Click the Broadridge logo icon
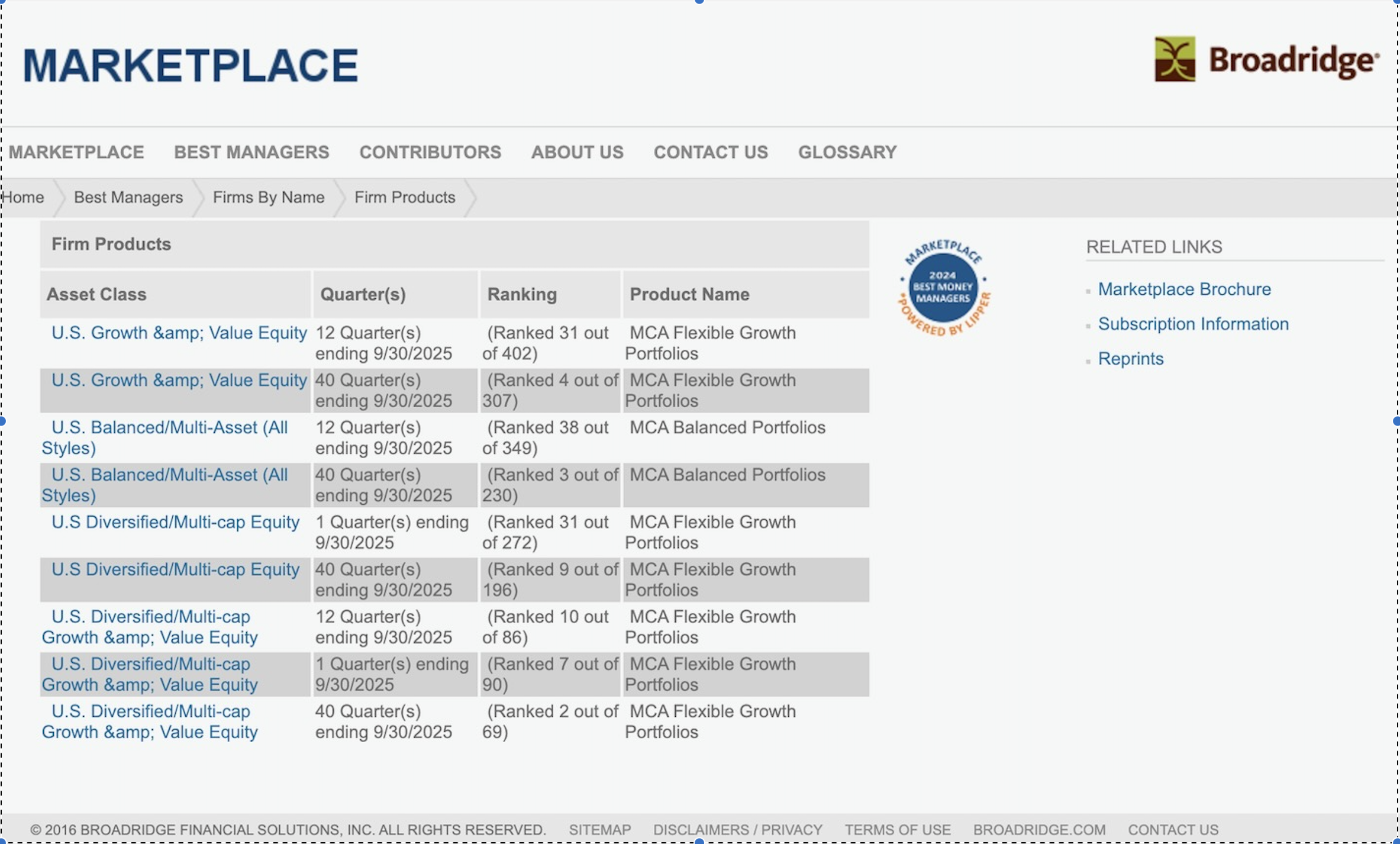The width and height of the screenshot is (1400, 844). [x=1174, y=59]
